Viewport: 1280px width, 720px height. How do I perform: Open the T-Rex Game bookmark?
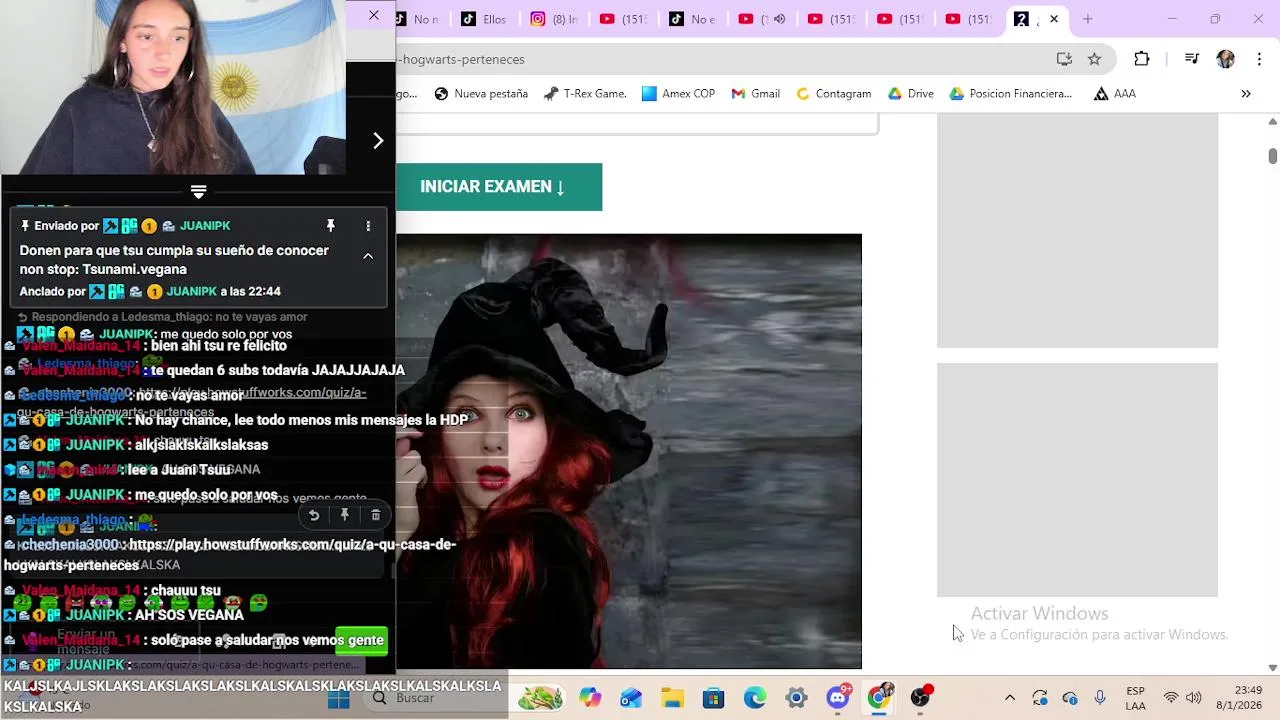pos(585,94)
